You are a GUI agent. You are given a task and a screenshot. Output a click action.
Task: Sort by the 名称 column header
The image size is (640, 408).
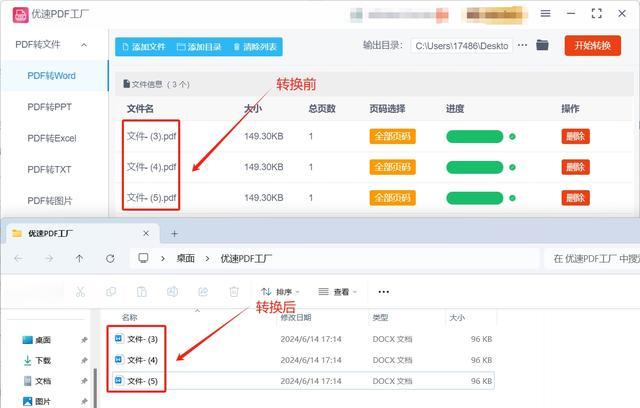coord(129,317)
